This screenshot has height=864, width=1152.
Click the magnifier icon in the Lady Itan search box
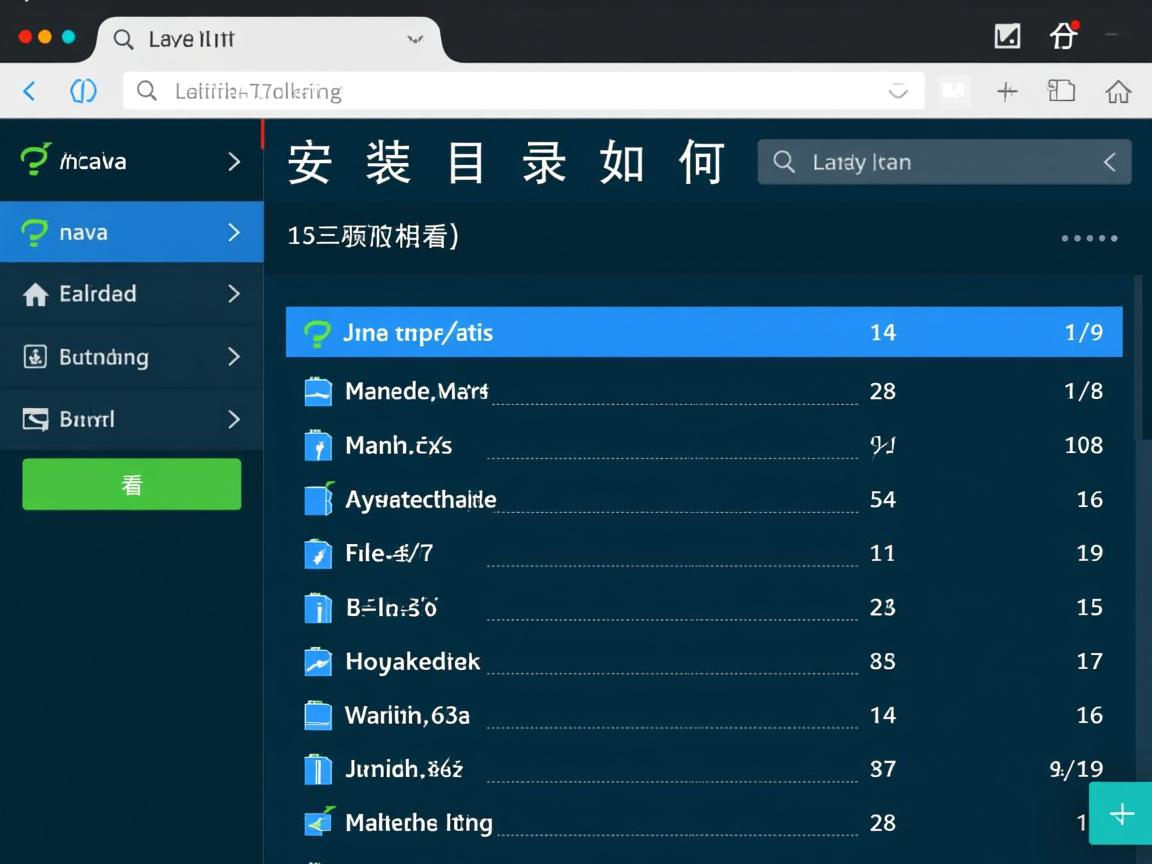pos(784,162)
